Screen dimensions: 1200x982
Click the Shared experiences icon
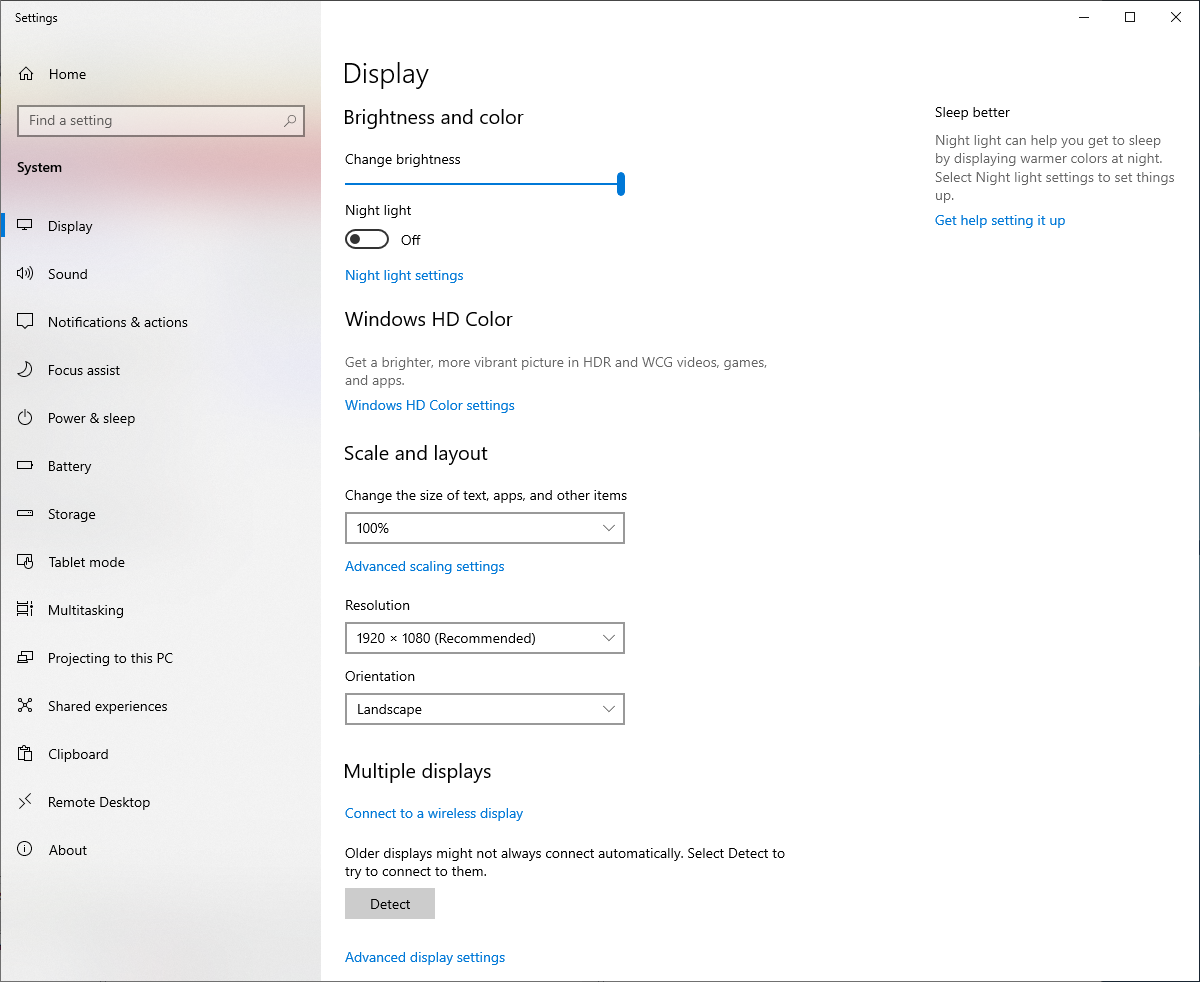coord(26,706)
